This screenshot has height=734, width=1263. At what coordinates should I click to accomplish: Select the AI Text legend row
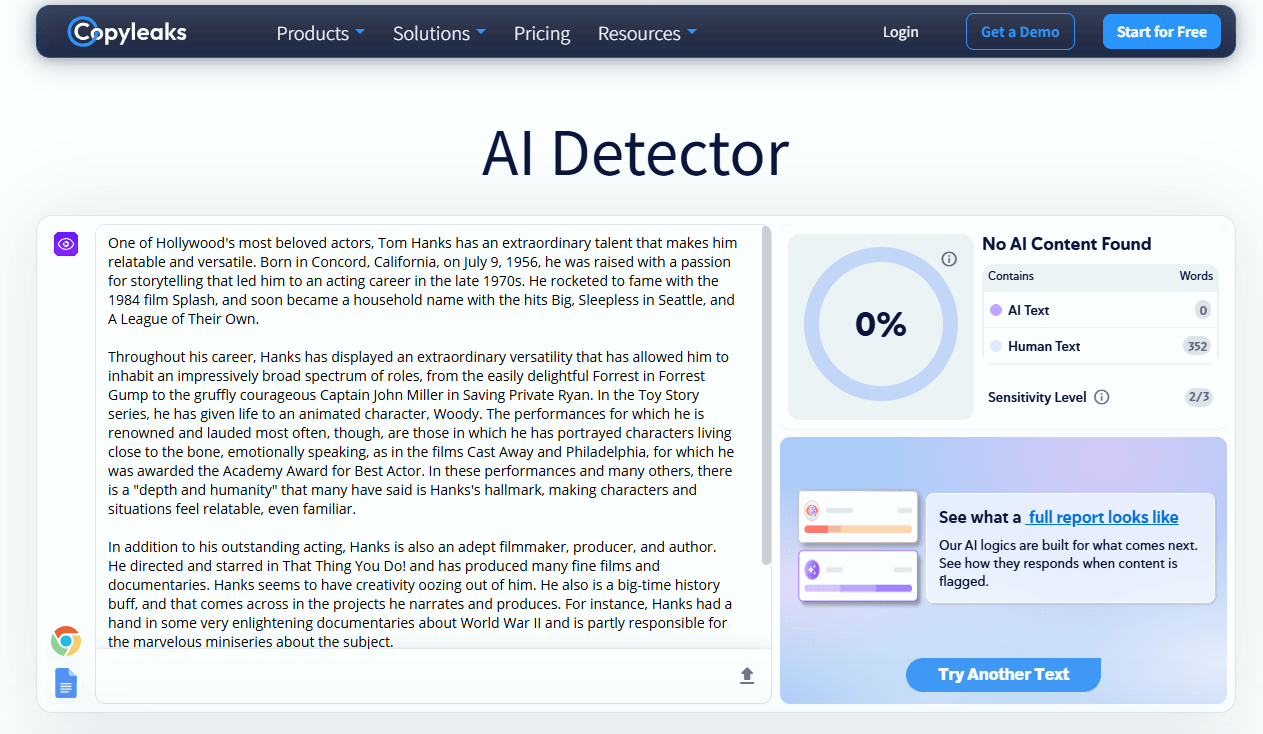click(1100, 310)
